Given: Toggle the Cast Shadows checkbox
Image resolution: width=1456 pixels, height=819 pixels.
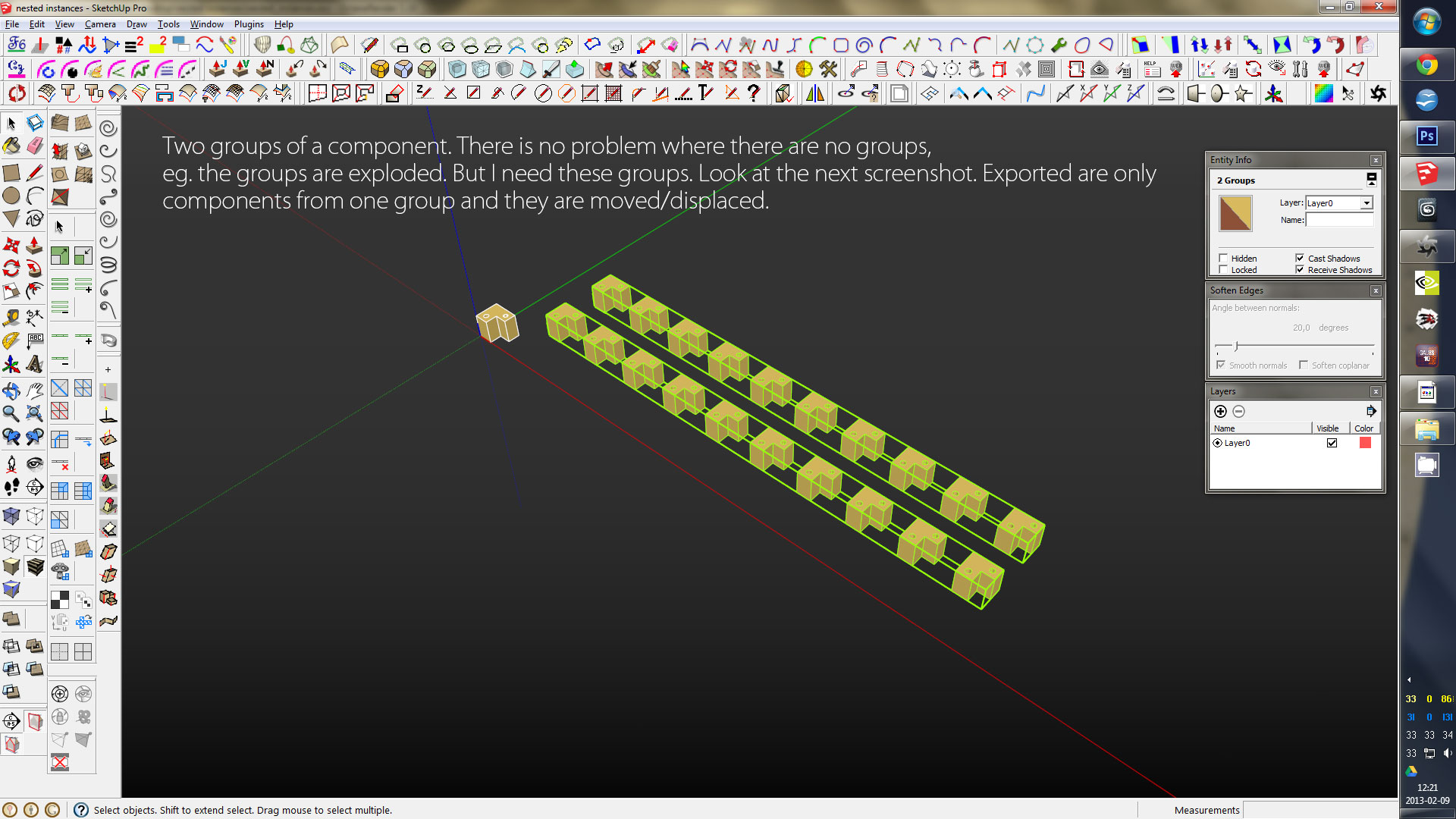Looking at the screenshot, I should click(x=1300, y=258).
